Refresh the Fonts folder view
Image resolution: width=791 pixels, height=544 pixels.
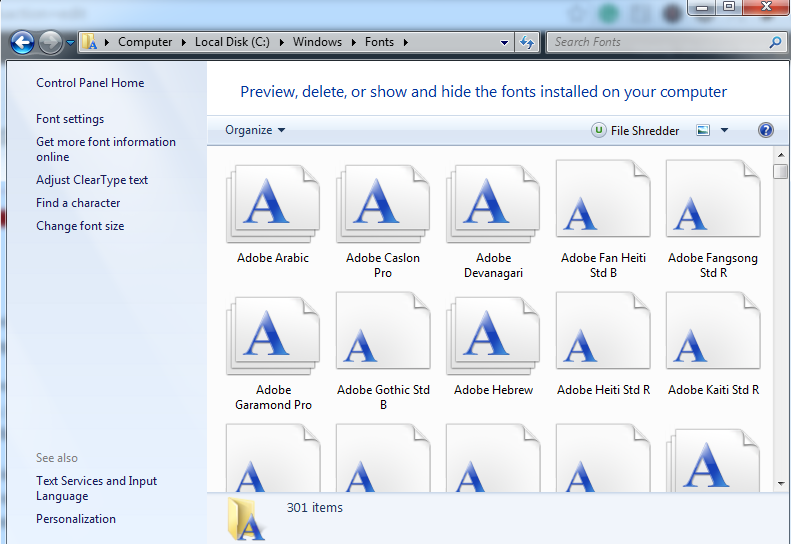(527, 42)
